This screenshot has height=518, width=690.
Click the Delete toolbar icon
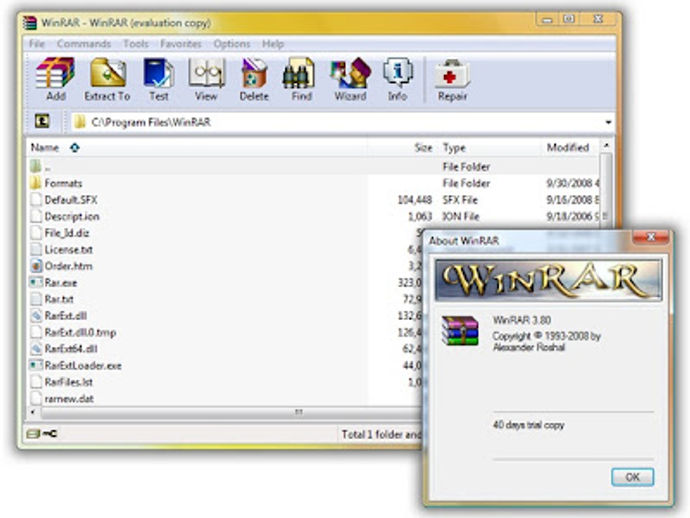(x=254, y=73)
